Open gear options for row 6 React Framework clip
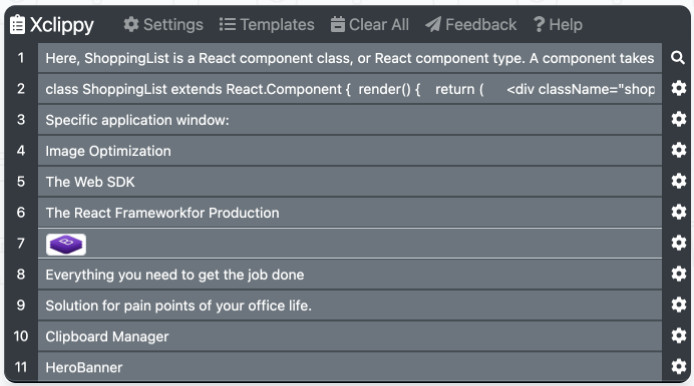This screenshot has width=694, height=386. tap(679, 212)
